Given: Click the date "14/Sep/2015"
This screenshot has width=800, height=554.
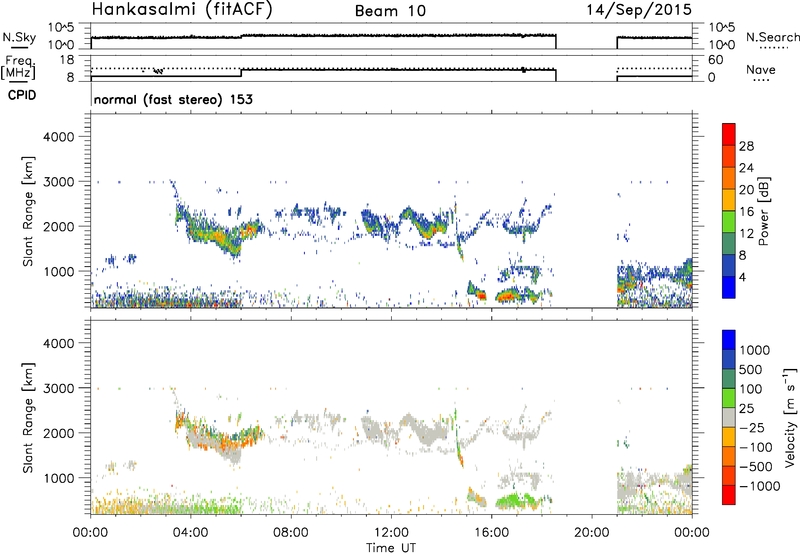Looking at the screenshot, I should (639, 10).
